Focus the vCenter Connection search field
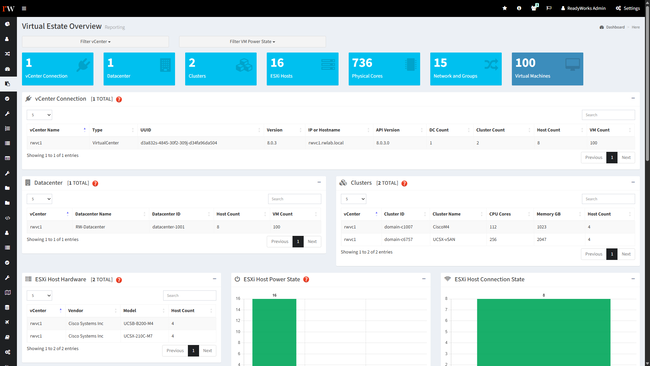The width and height of the screenshot is (650, 366). (608, 115)
